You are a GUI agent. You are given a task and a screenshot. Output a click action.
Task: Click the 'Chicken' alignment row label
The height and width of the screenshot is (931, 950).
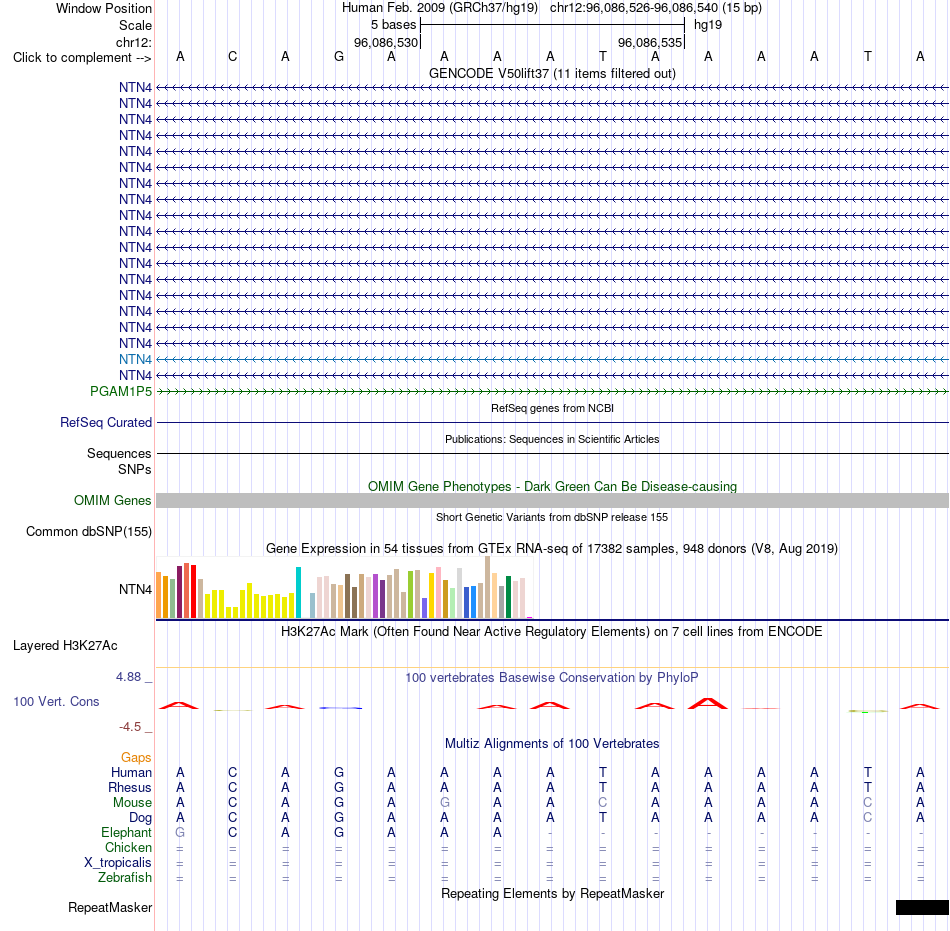pos(128,847)
